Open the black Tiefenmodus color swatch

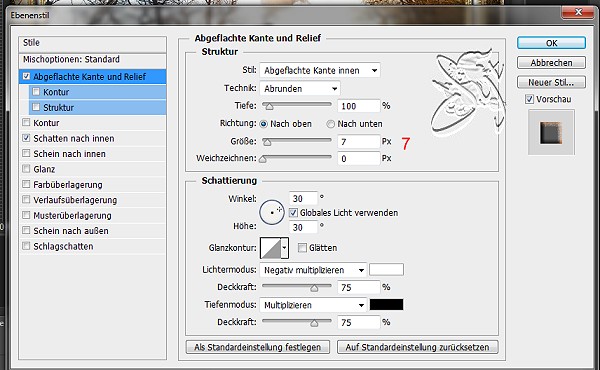coord(386,305)
